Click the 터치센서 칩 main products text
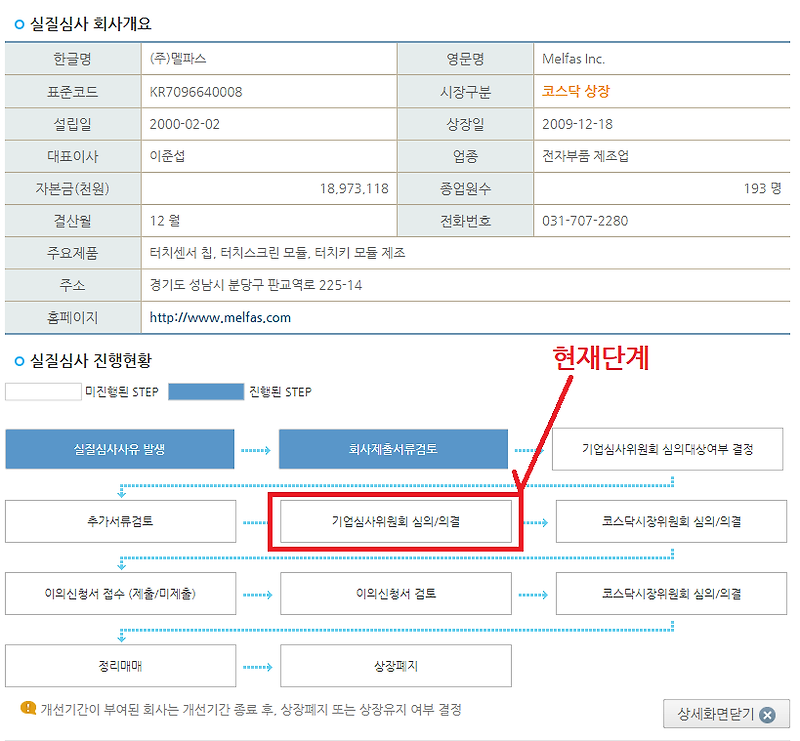Viewport: 800px width, 741px height. pyautogui.click(x=277, y=253)
